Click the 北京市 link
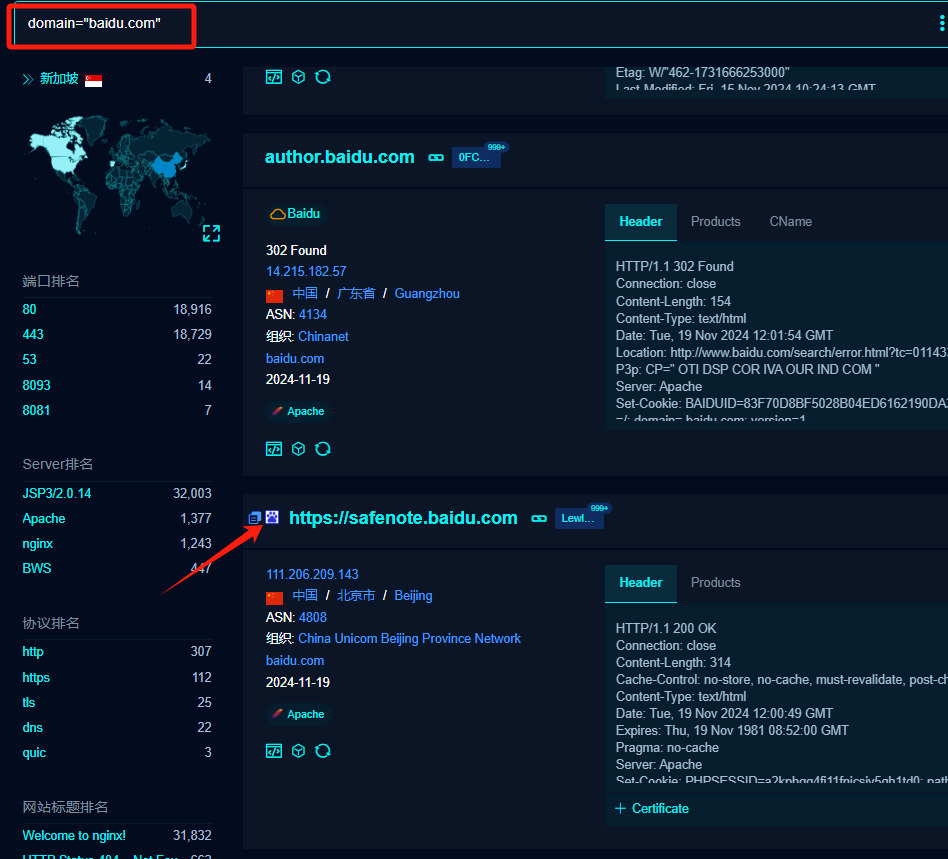948x859 pixels. (356, 596)
